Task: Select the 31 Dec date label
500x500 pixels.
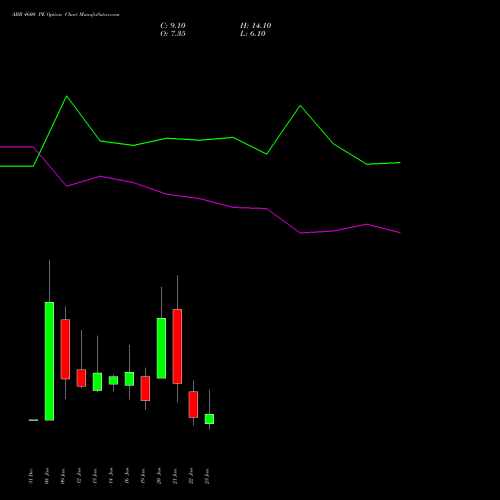Action: [31, 476]
